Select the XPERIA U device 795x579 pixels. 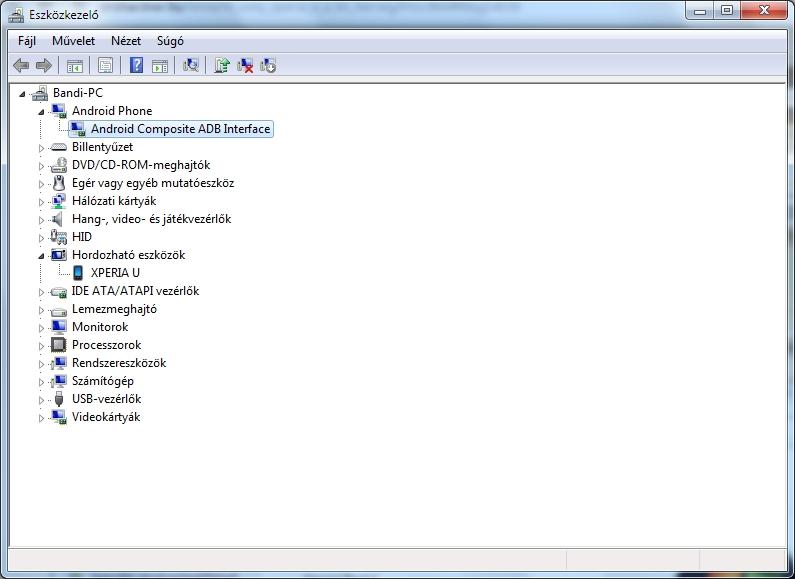pyautogui.click(x=115, y=273)
